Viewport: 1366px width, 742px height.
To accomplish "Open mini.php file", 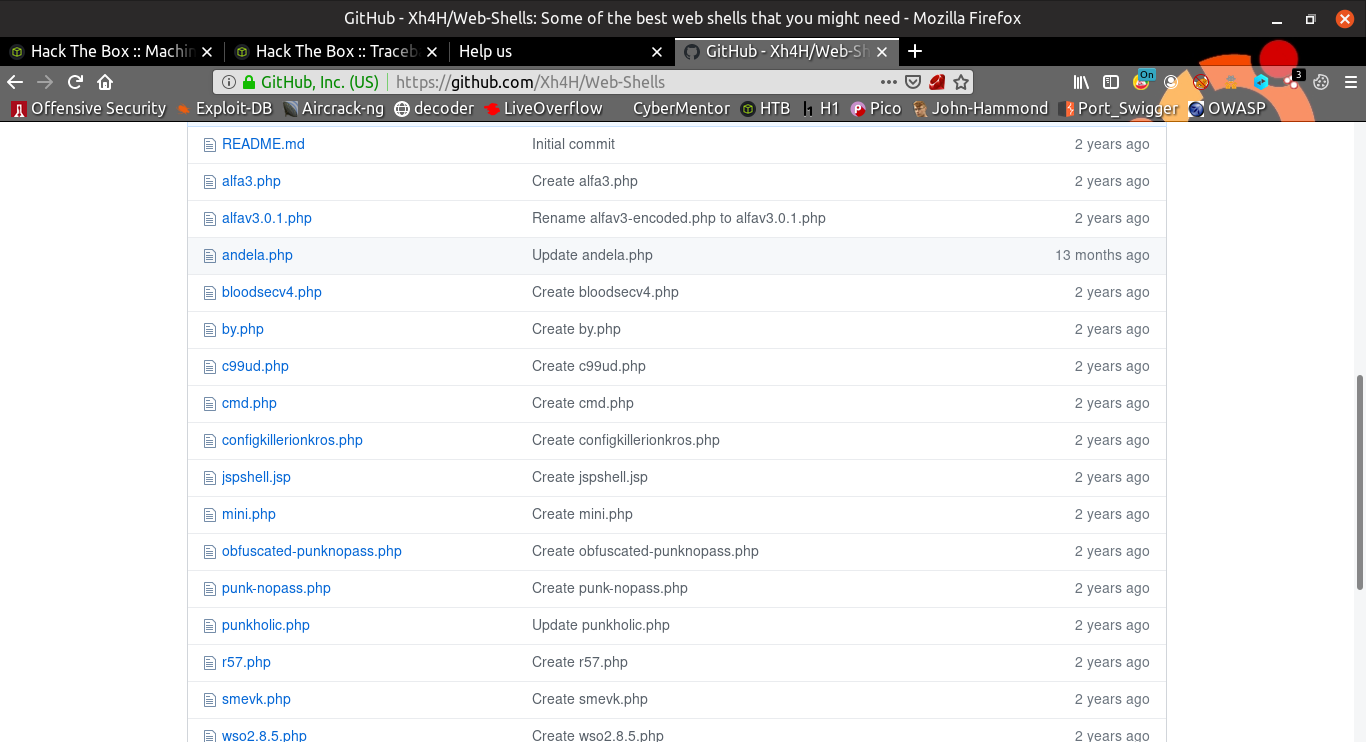I will [249, 514].
